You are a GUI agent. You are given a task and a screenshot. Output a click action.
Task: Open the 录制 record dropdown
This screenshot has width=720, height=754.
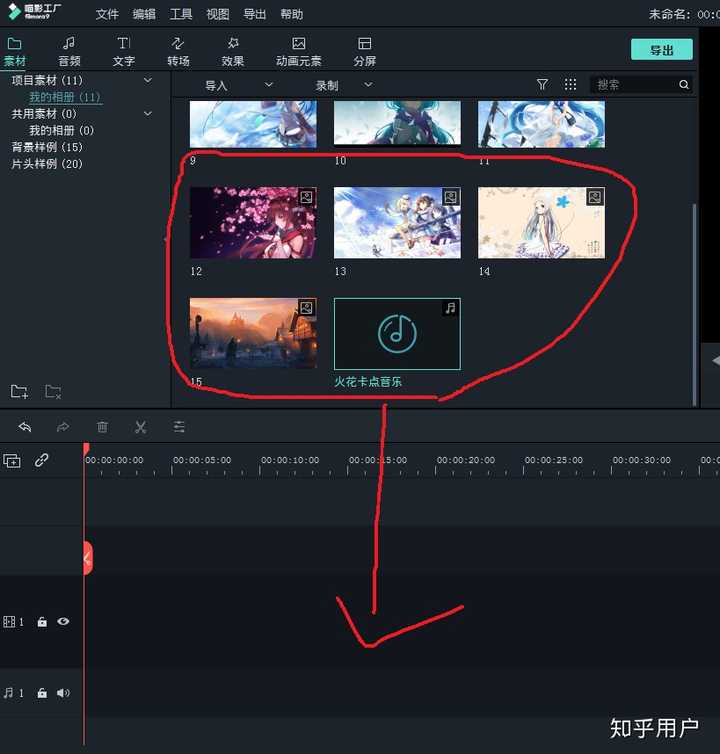tap(344, 86)
